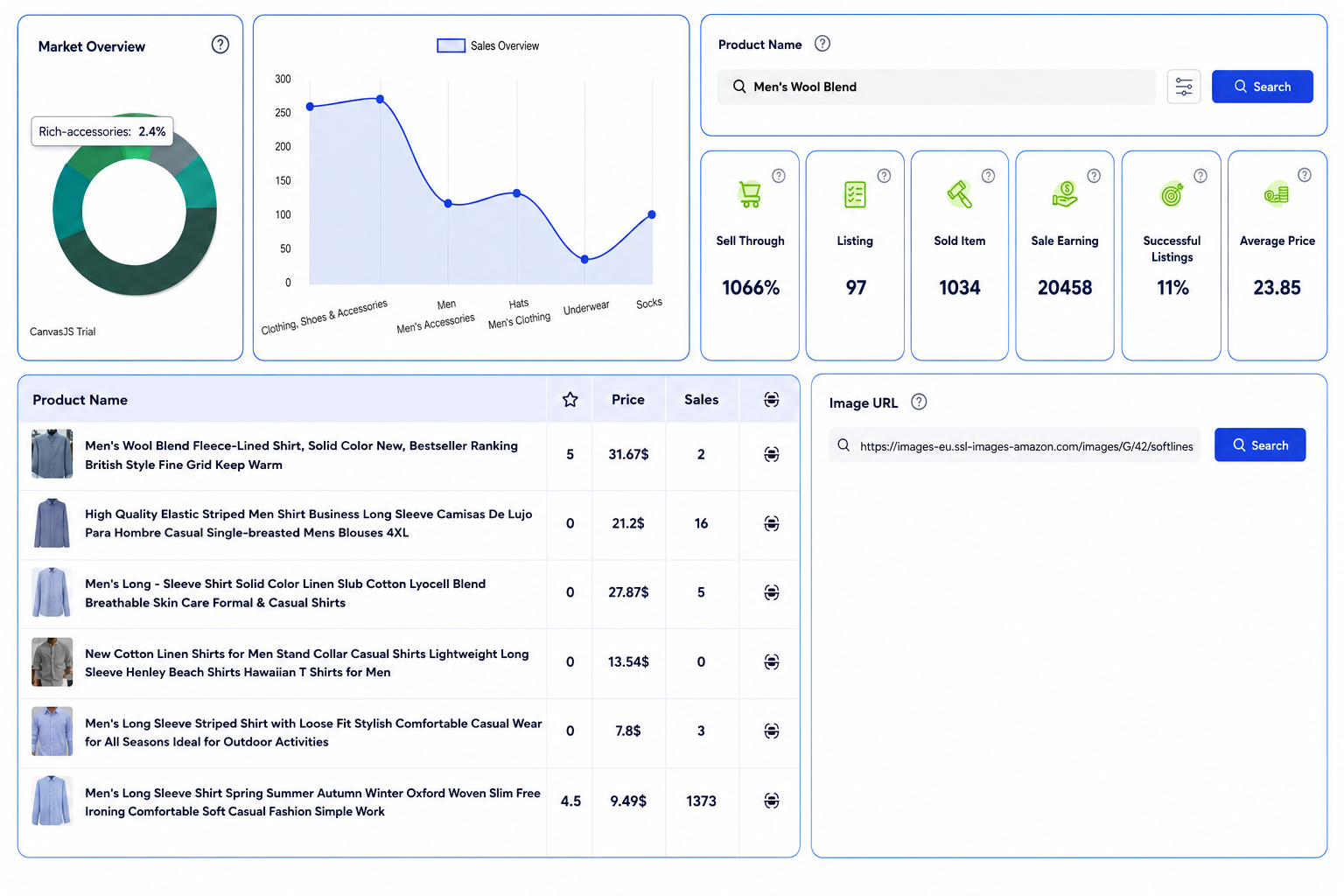Open the Listing card help icon

pyautogui.click(x=885, y=176)
